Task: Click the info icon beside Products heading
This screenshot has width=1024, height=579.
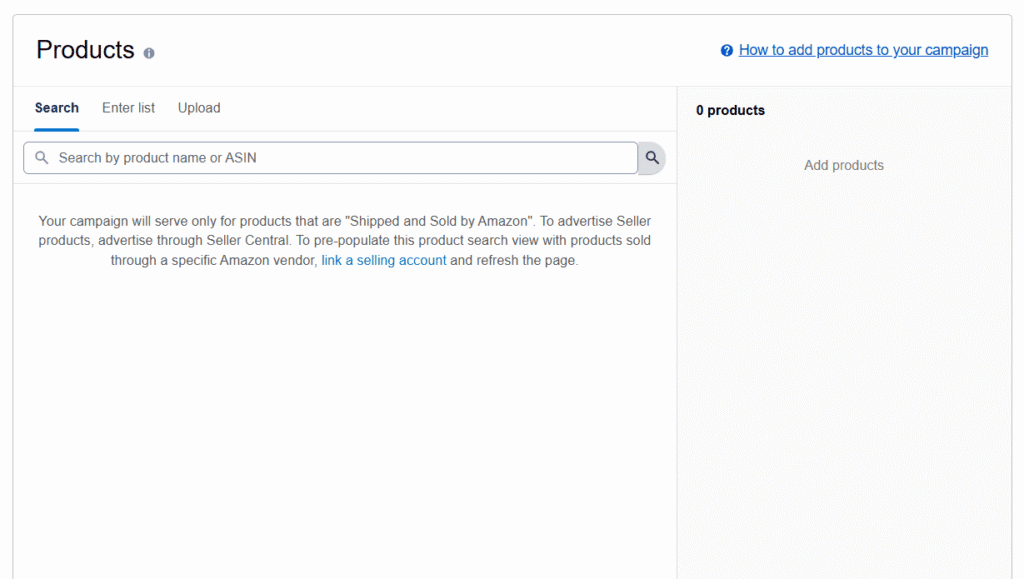Action: pos(149,54)
